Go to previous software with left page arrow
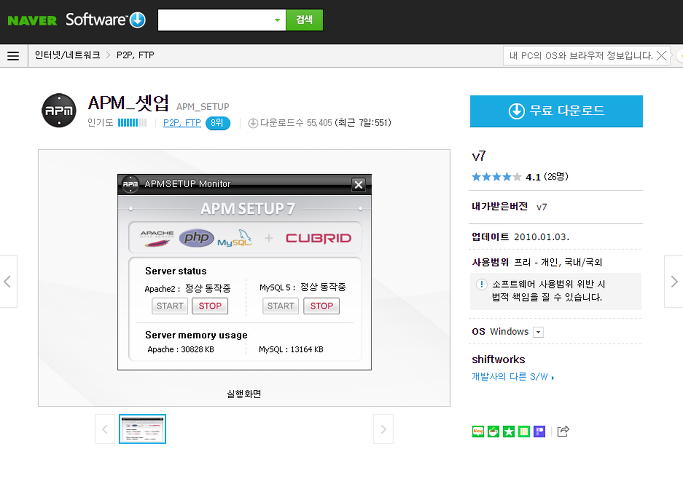This screenshot has width=683, height=481. tap(8, 281)
